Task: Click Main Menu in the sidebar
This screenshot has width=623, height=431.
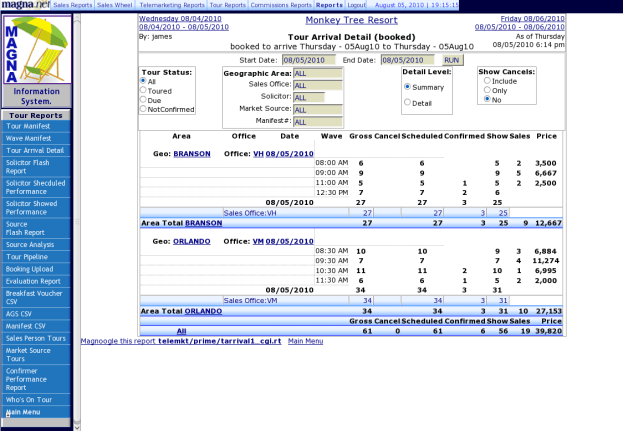Action: (x=36, y=412)
